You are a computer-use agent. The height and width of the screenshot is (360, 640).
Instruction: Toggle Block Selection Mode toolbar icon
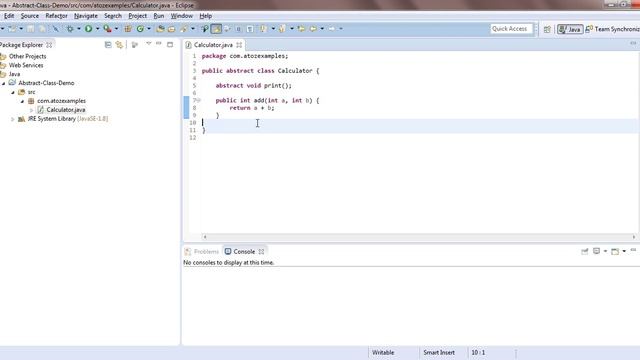coord(238,29)
